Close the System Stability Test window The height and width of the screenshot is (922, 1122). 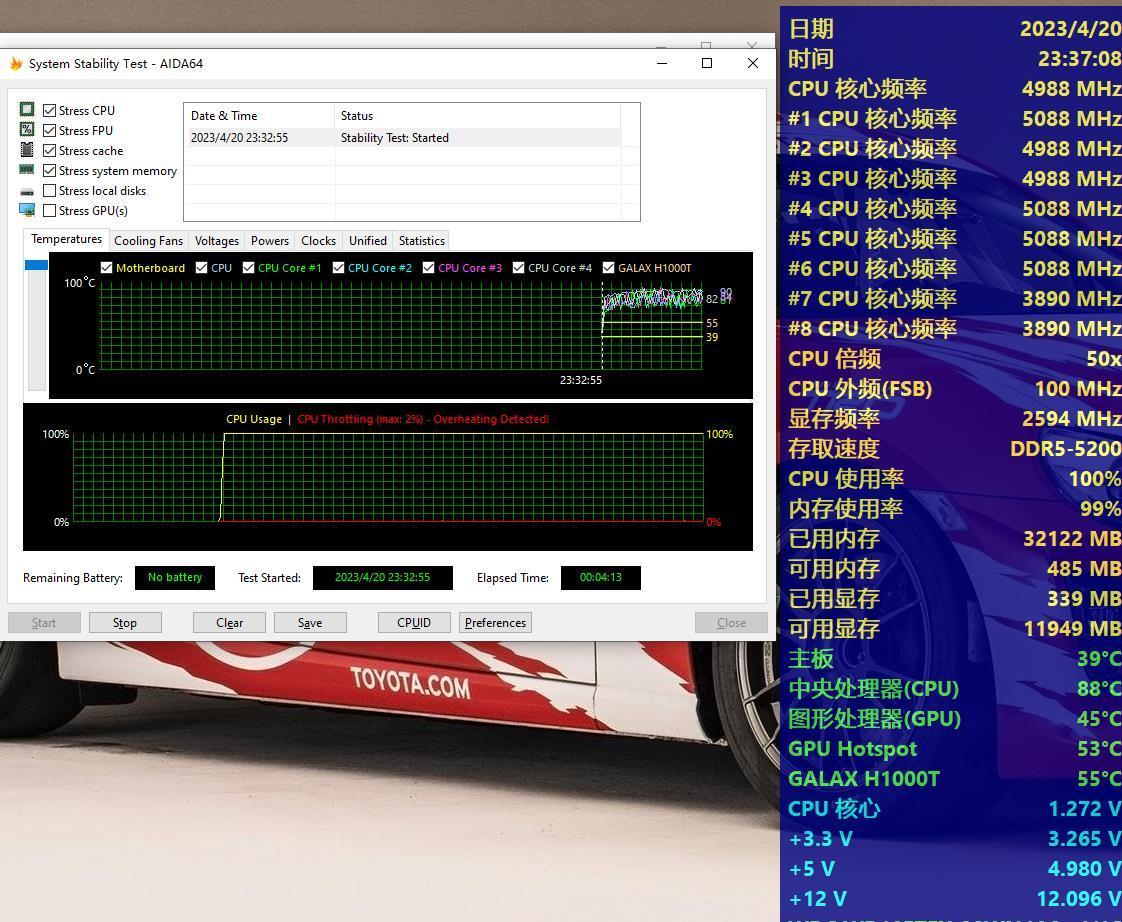point(753,63)
